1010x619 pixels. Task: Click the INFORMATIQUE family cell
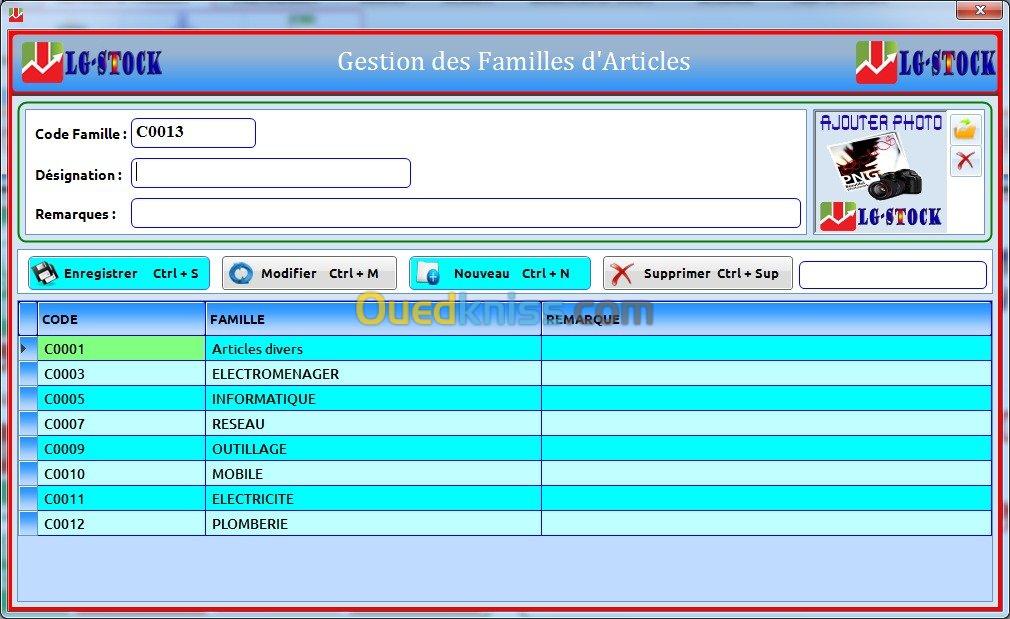[373, 399]
